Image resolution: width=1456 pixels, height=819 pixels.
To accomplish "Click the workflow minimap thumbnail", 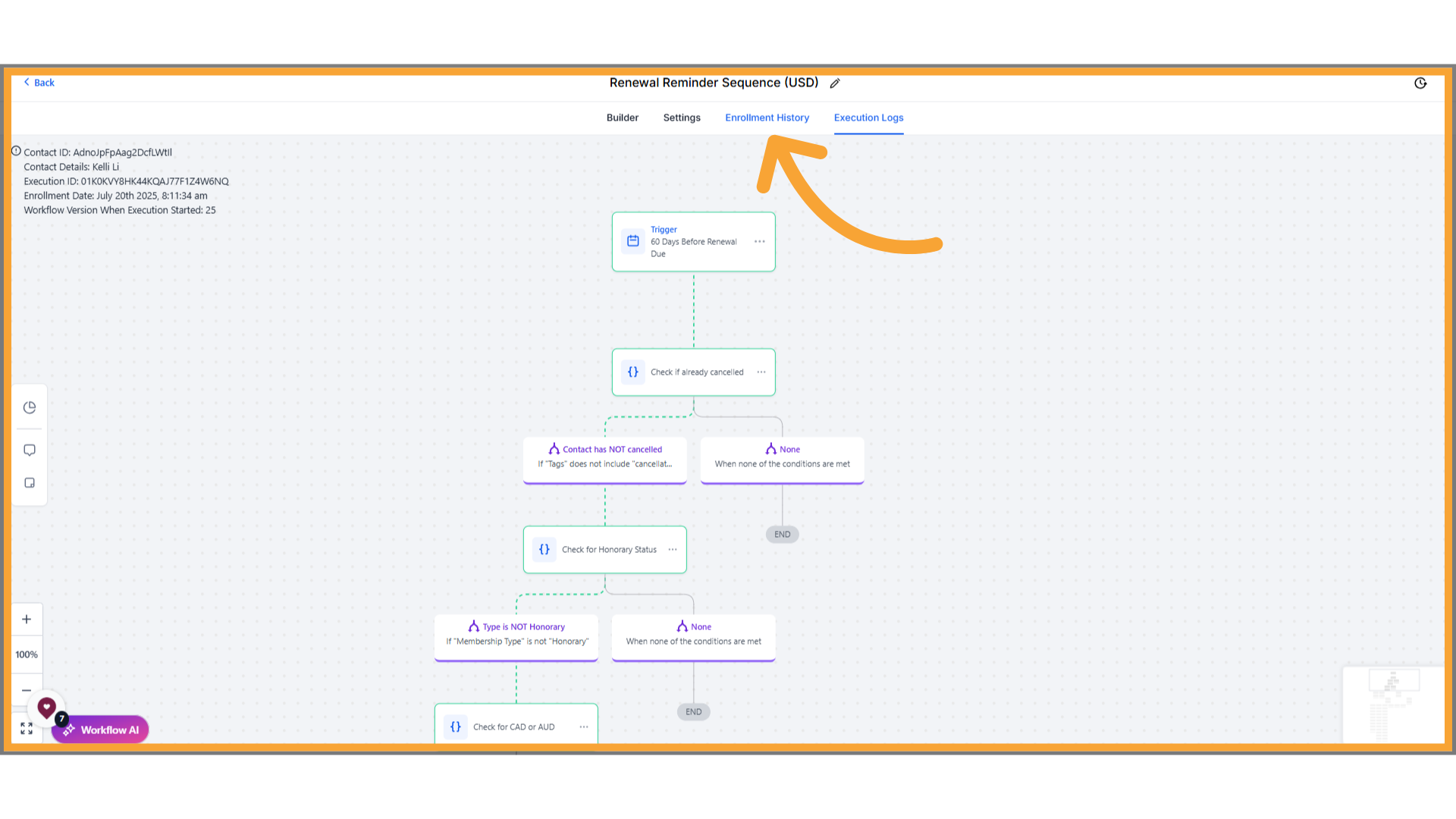I will (x=1393, y=705).
